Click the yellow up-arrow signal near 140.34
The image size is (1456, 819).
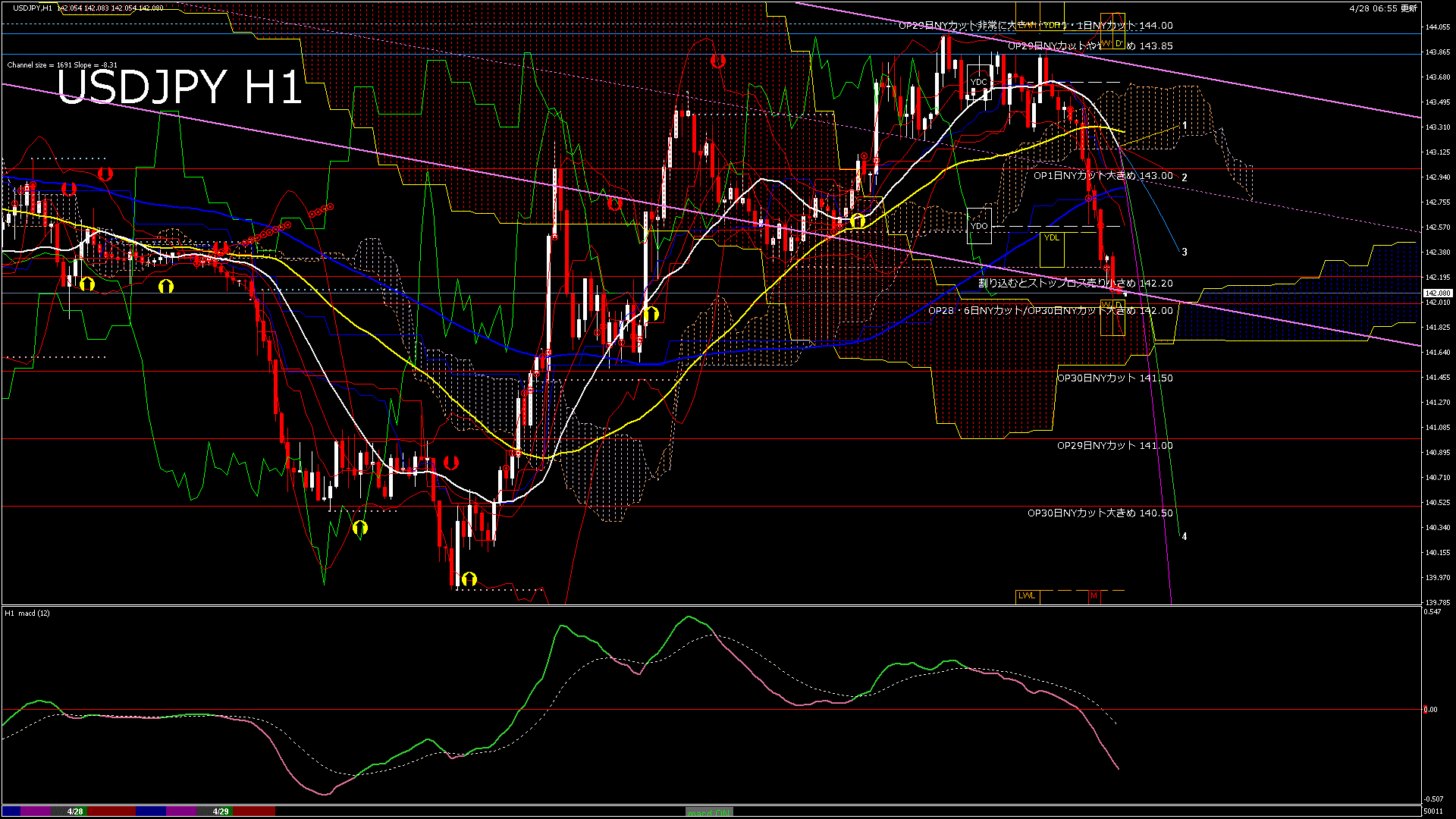tap(360, 527)
